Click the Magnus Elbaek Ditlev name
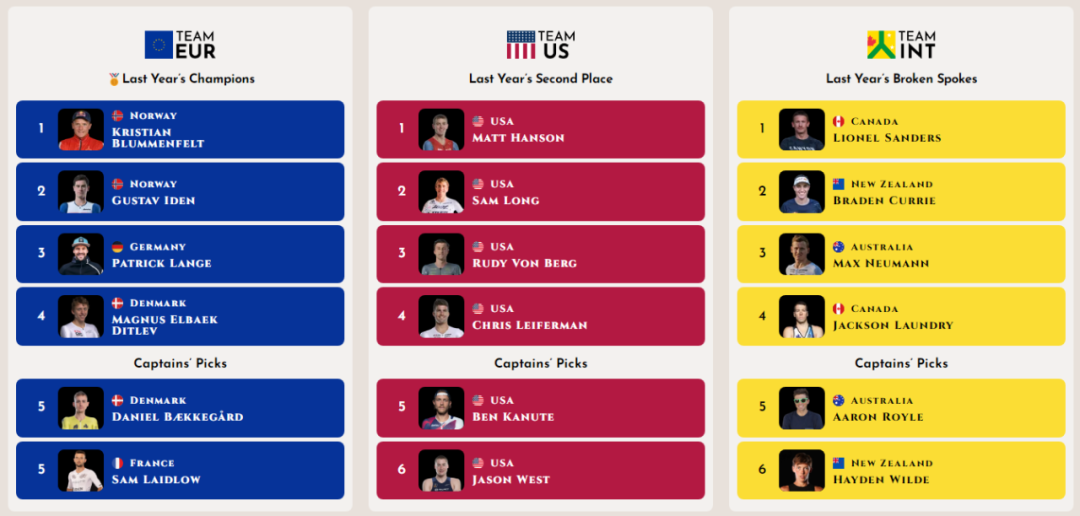 click(164, 325)
